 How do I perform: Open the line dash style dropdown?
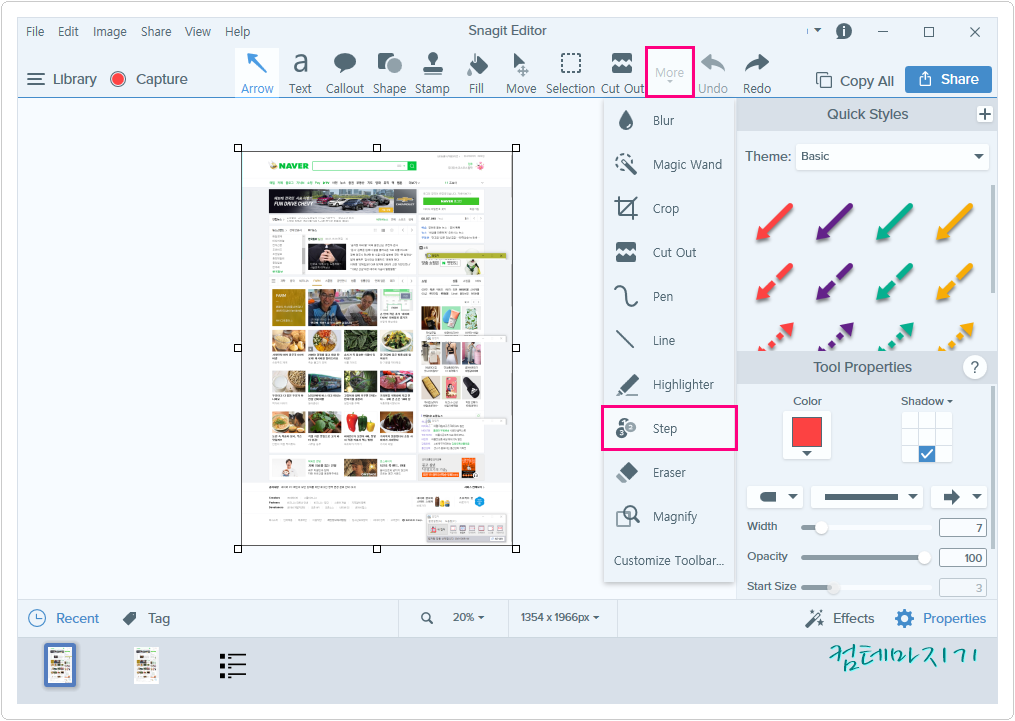point(867,497)
